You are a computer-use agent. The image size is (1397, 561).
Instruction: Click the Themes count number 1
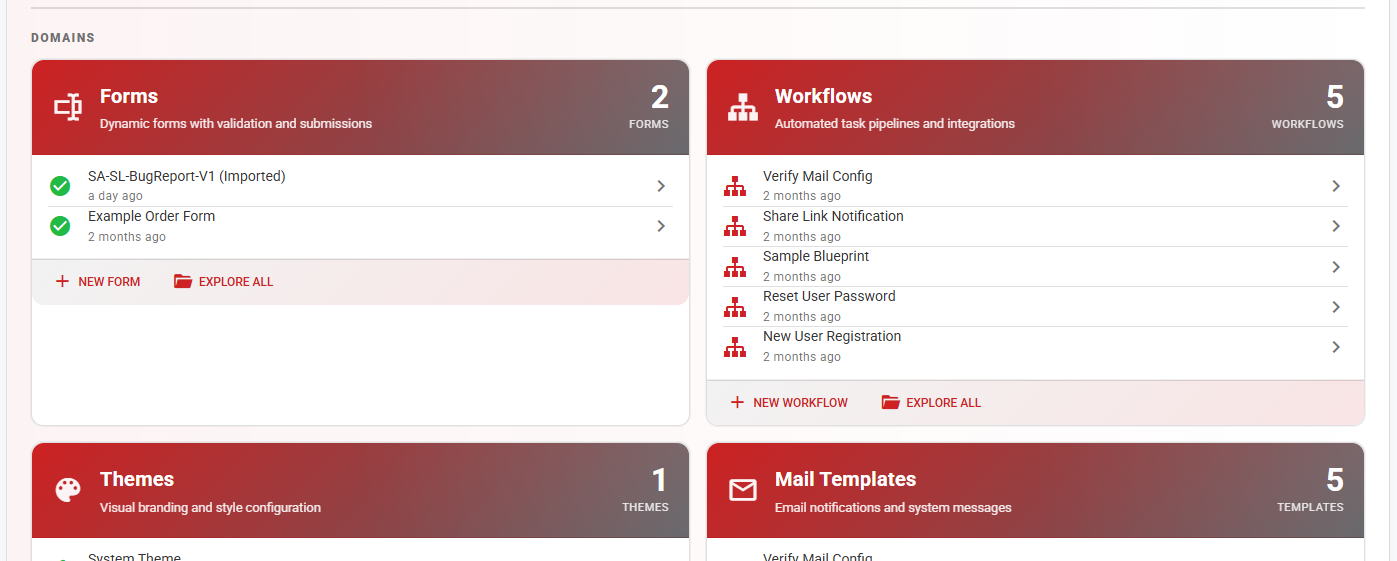coord(660,480)
